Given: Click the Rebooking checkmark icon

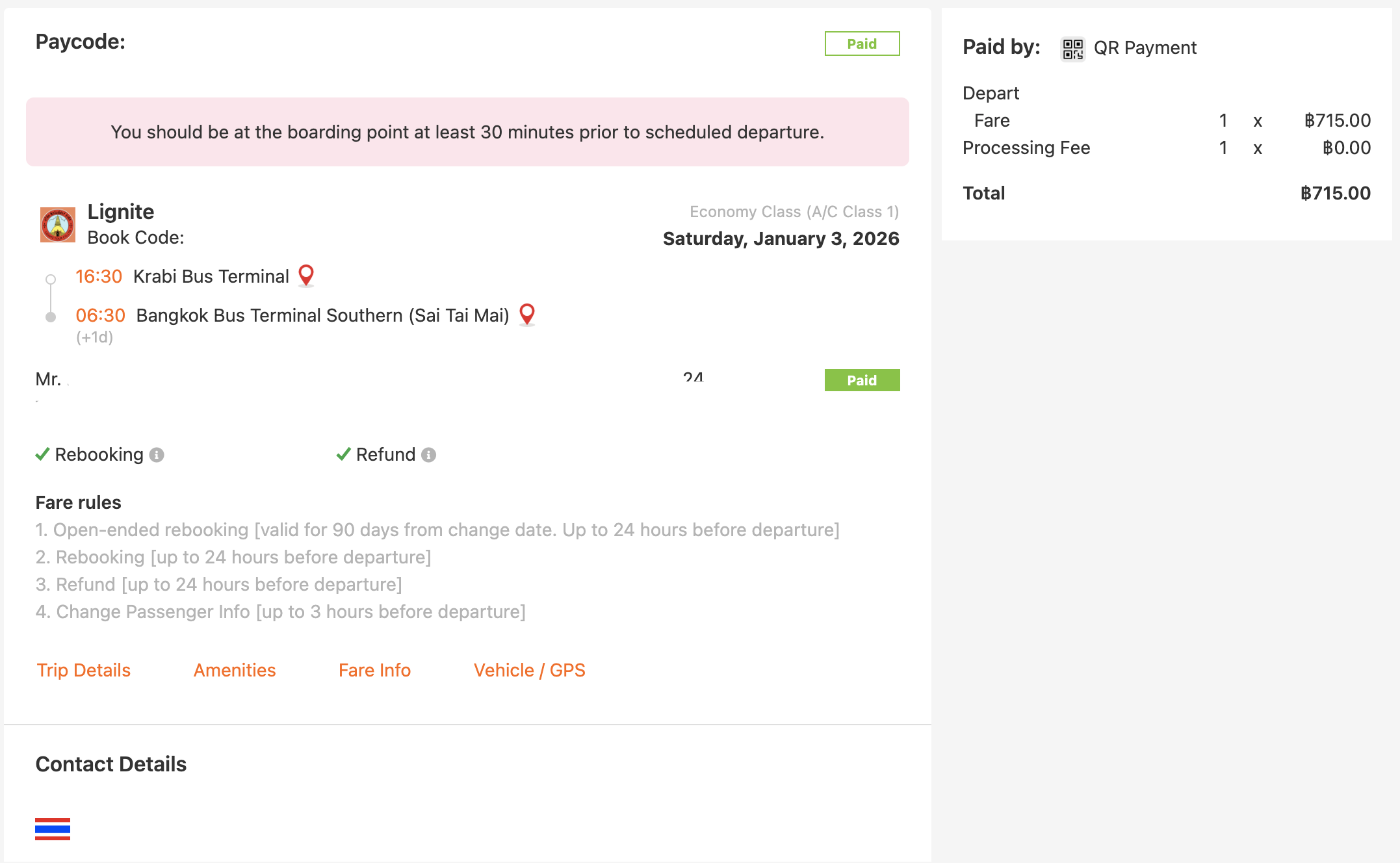Looking at the screenshot, I should click(42, 454).
